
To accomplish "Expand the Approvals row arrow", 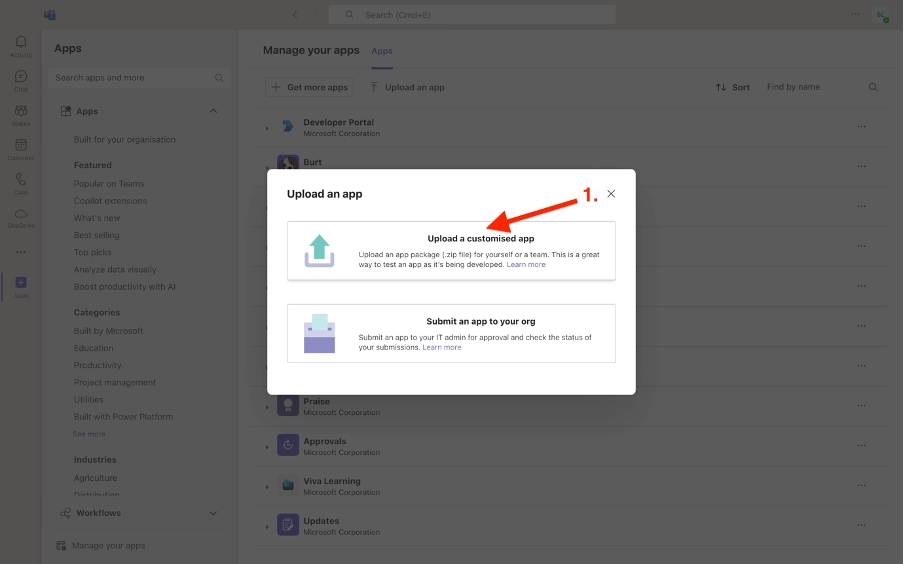I will (x=267, y=447).
